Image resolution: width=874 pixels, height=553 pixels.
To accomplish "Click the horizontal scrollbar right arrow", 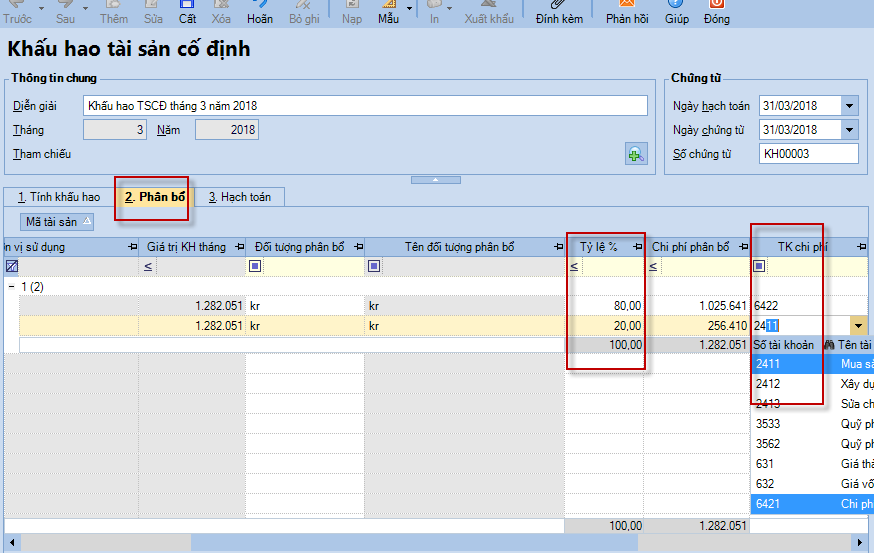I will point(860,542).
